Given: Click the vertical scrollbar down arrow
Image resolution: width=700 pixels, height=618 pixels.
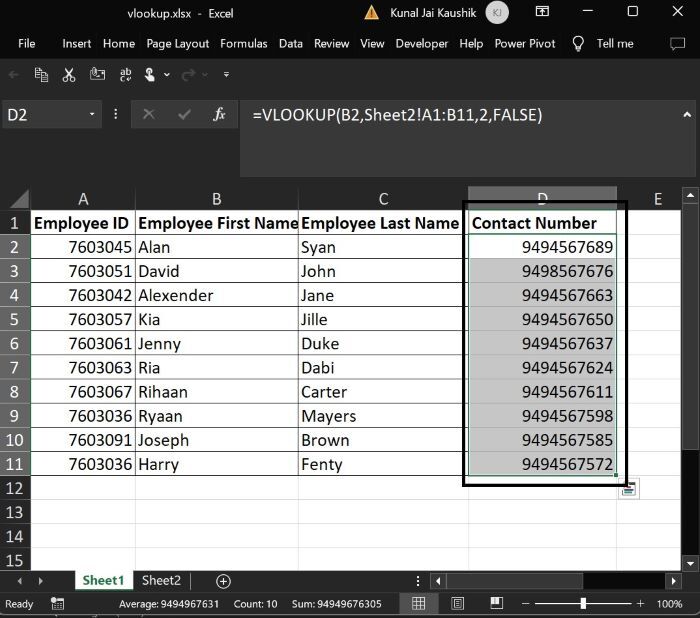Looking at the screenshot, I should 690,564.
